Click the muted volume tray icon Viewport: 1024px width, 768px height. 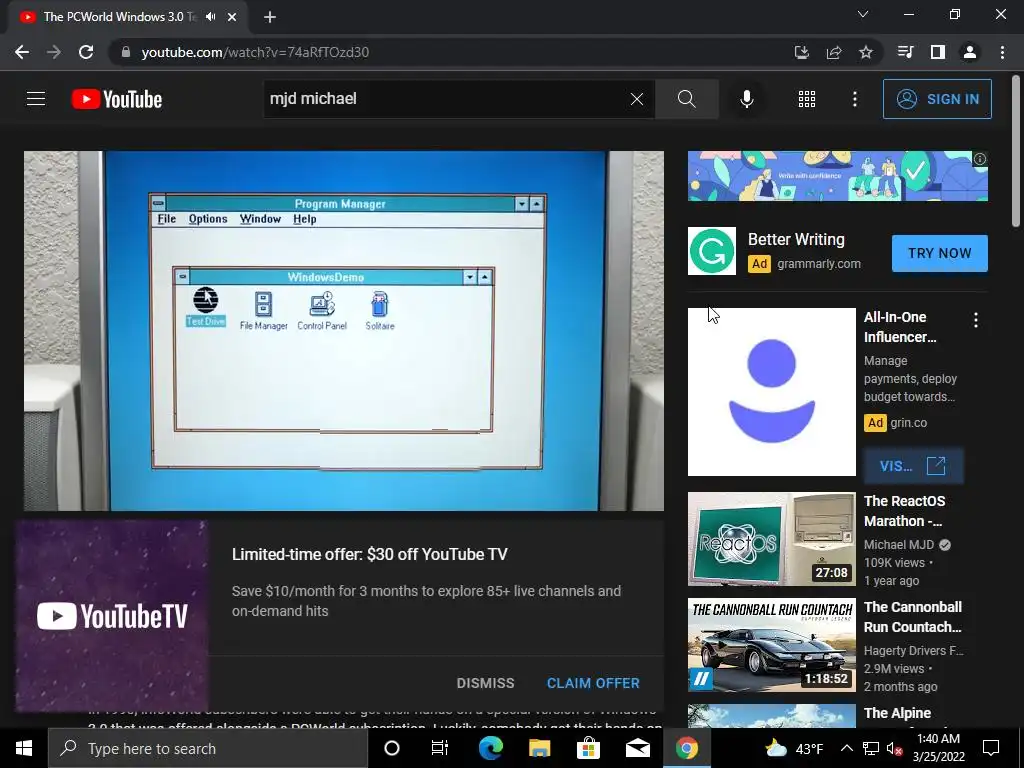[894, 748]
